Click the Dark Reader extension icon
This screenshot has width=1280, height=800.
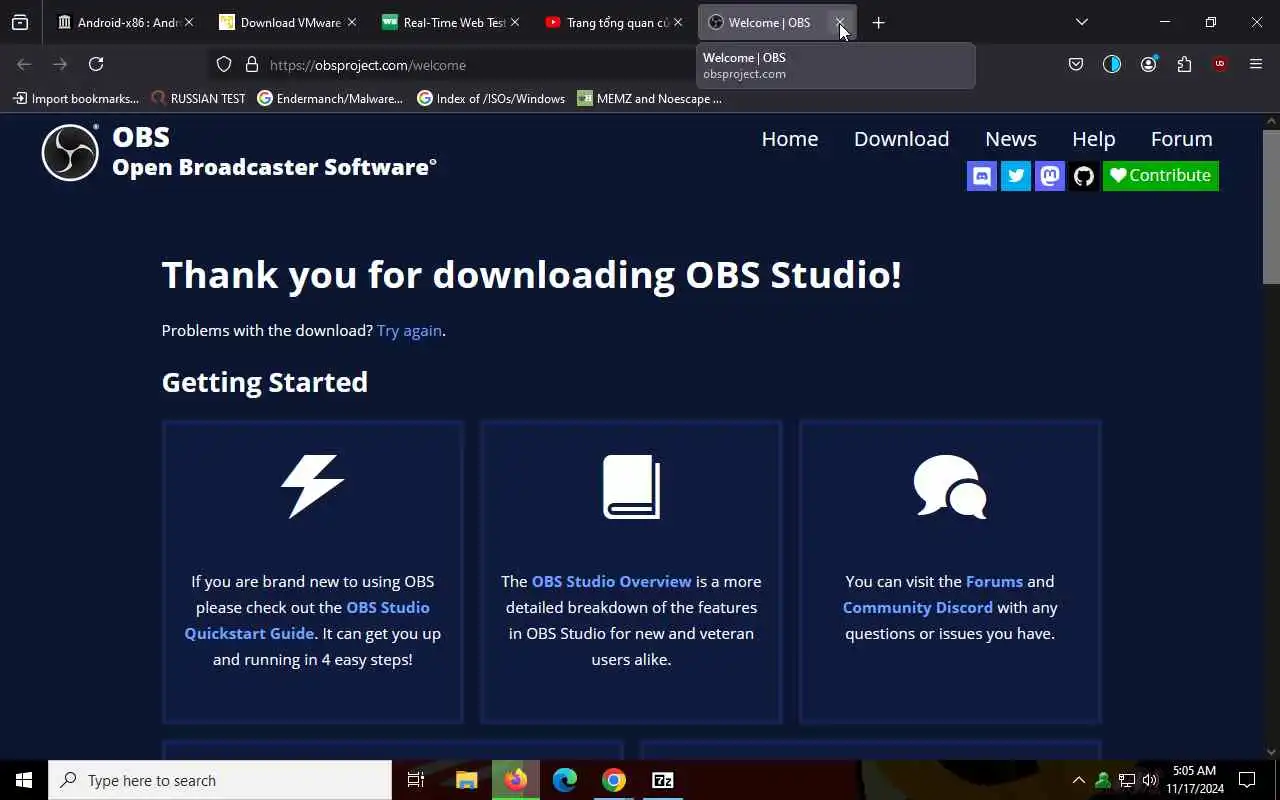(x=1112, y=64)
